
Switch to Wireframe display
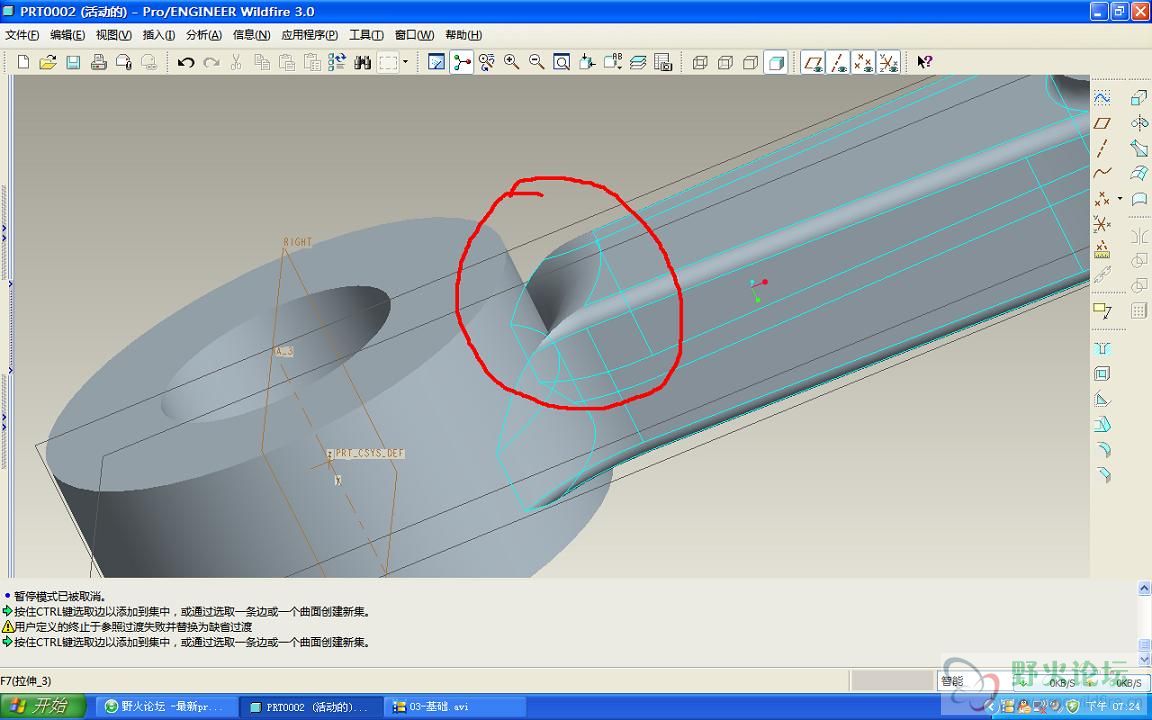pyautogui.click(x=700, y=62)
